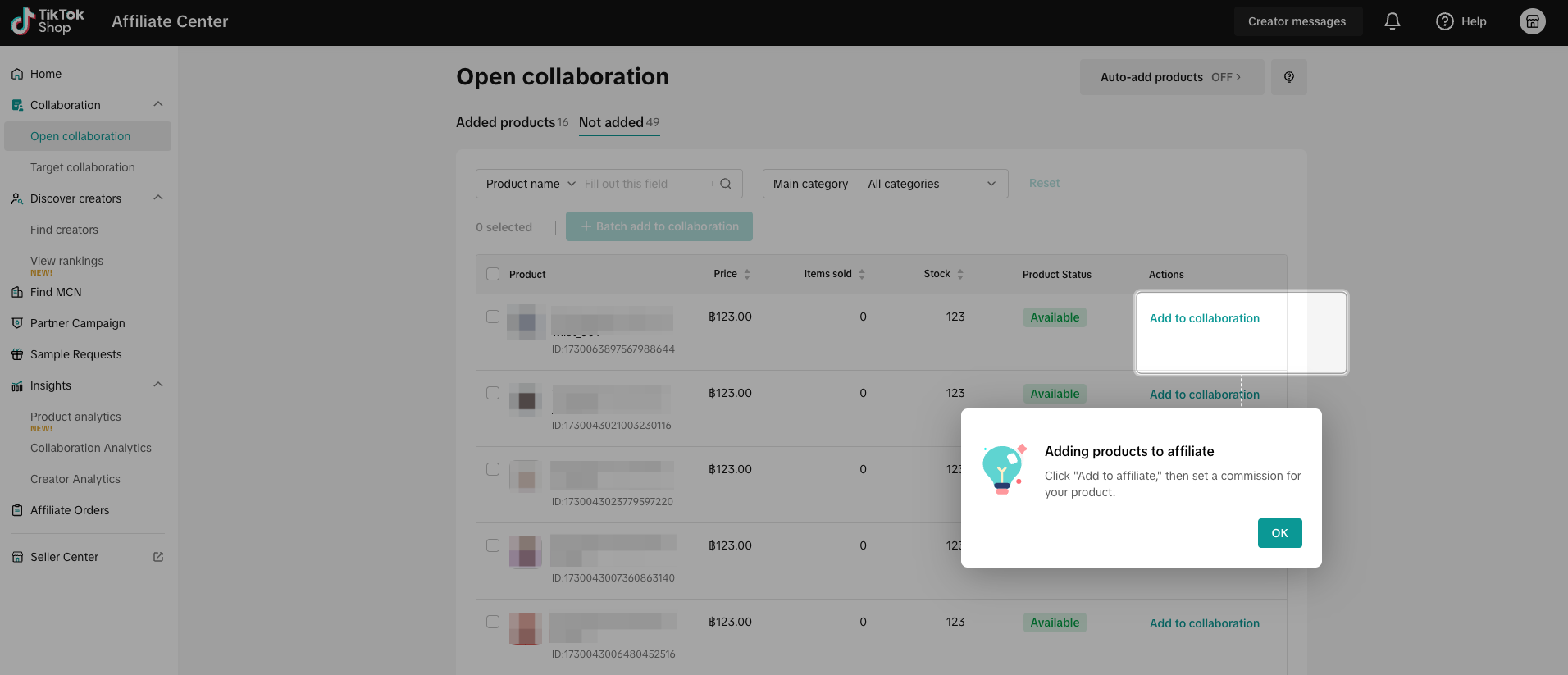
Task: Expand the All categories dropdown
Action: click(x=932, y=184)
